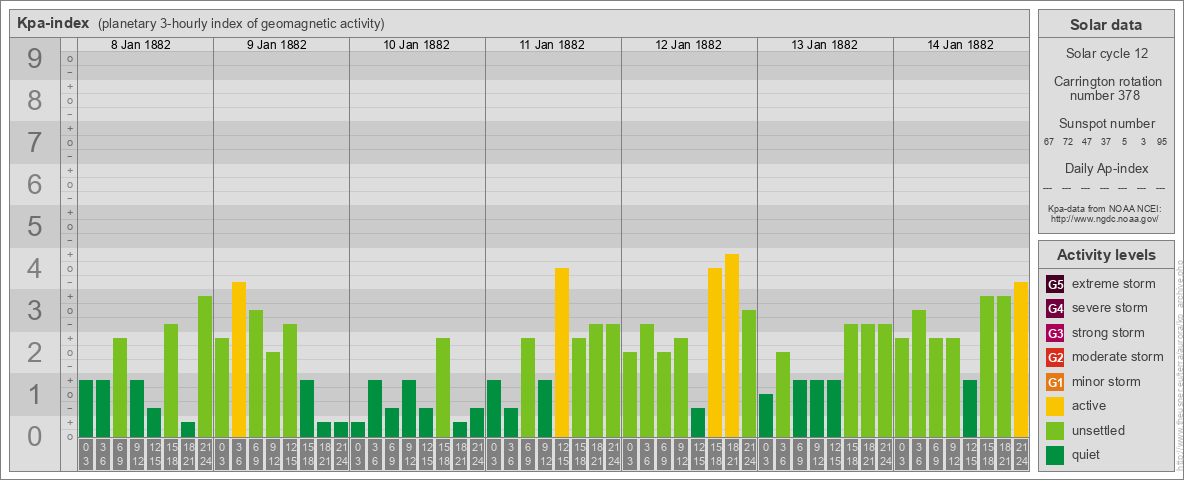1184x480 pixels.
Task: Click the Solar data panel header
Action: (x=1105, y=24)
